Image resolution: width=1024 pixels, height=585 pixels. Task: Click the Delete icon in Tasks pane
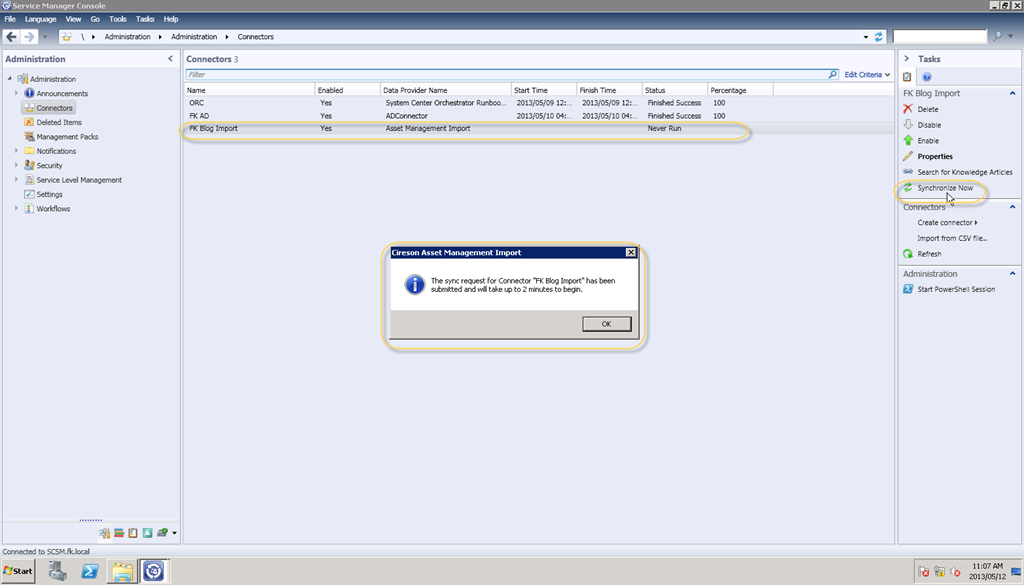[x=908, y=109]
